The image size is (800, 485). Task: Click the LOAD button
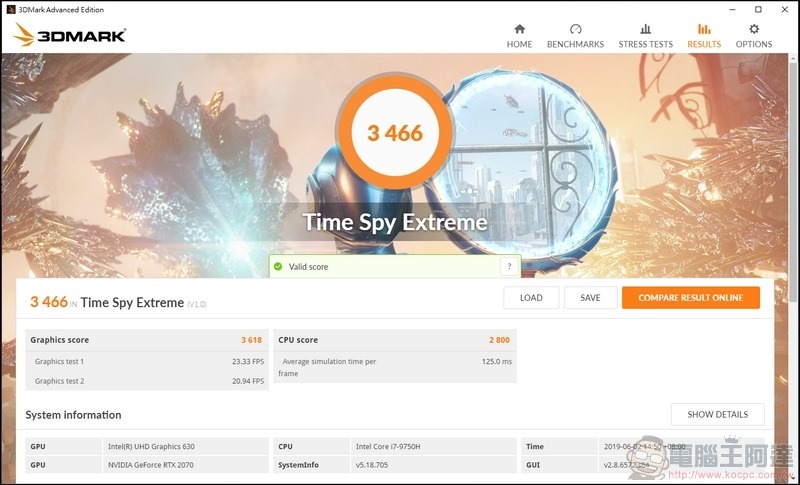click(531, 298)
